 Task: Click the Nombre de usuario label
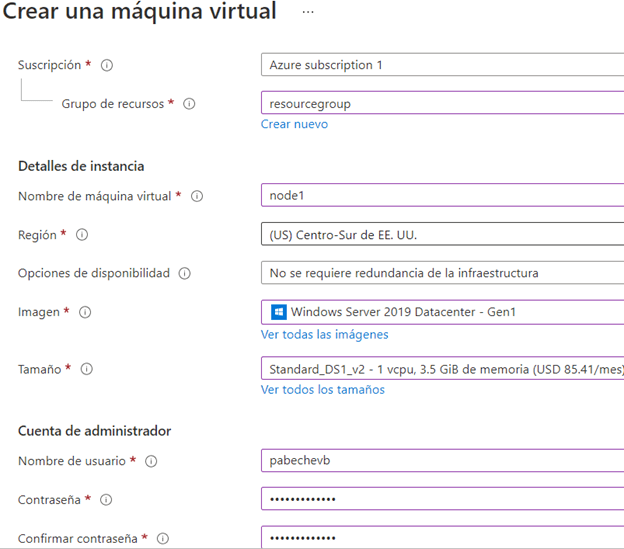(x=72, y=461)
